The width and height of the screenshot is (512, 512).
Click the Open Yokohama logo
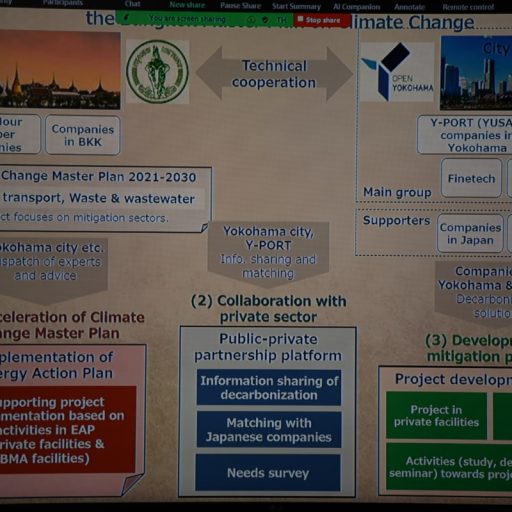click(397, 72)
